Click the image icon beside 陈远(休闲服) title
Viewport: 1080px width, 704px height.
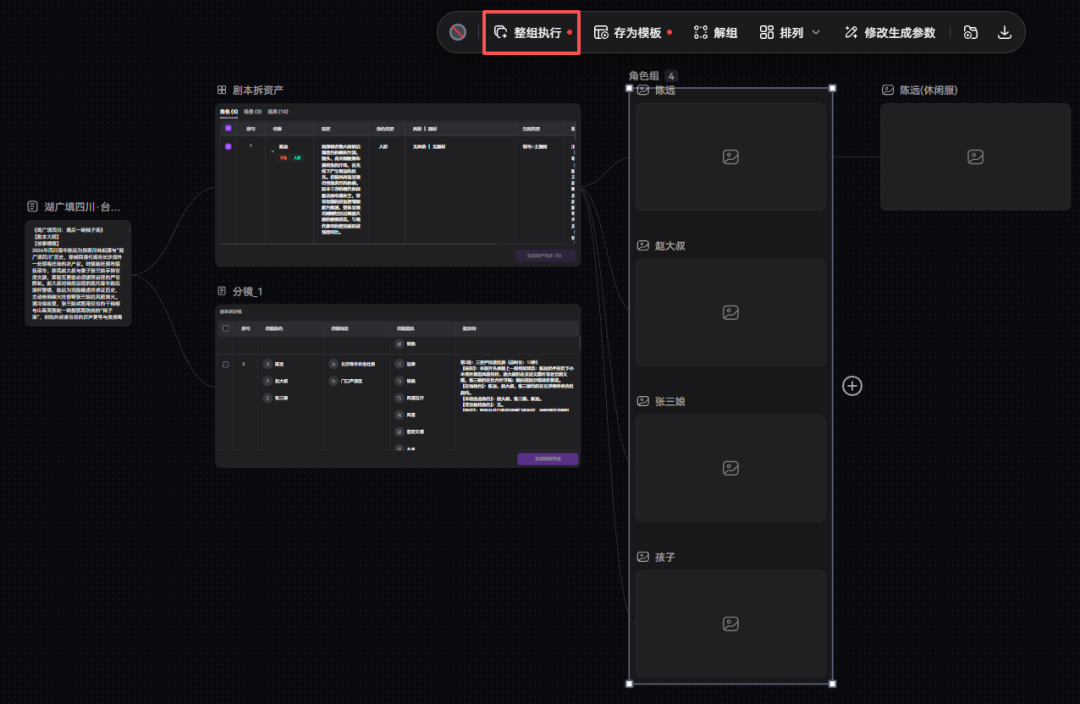[x=888, y=90]
